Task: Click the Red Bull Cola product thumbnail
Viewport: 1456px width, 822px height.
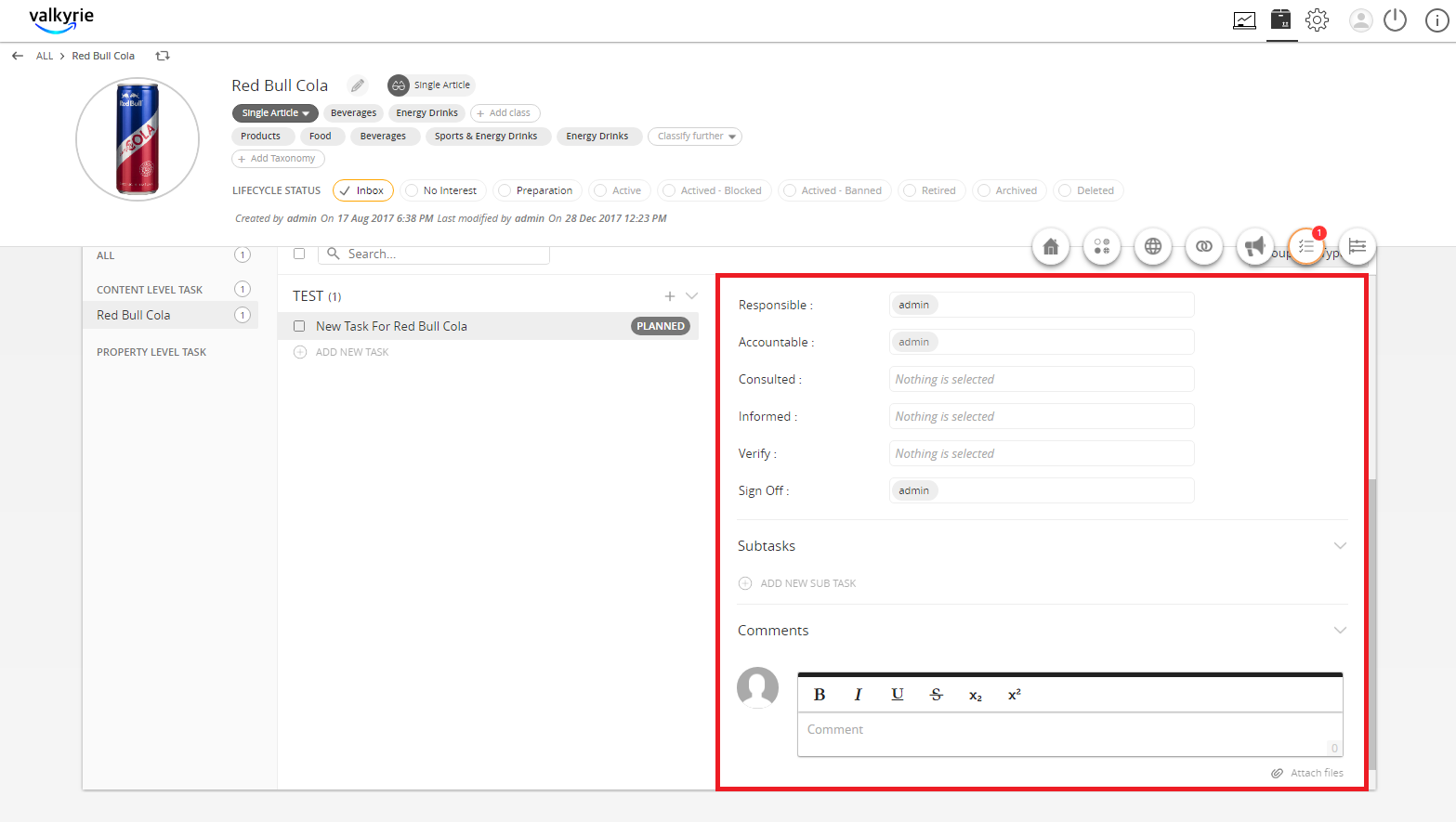Action: (138, 139)
